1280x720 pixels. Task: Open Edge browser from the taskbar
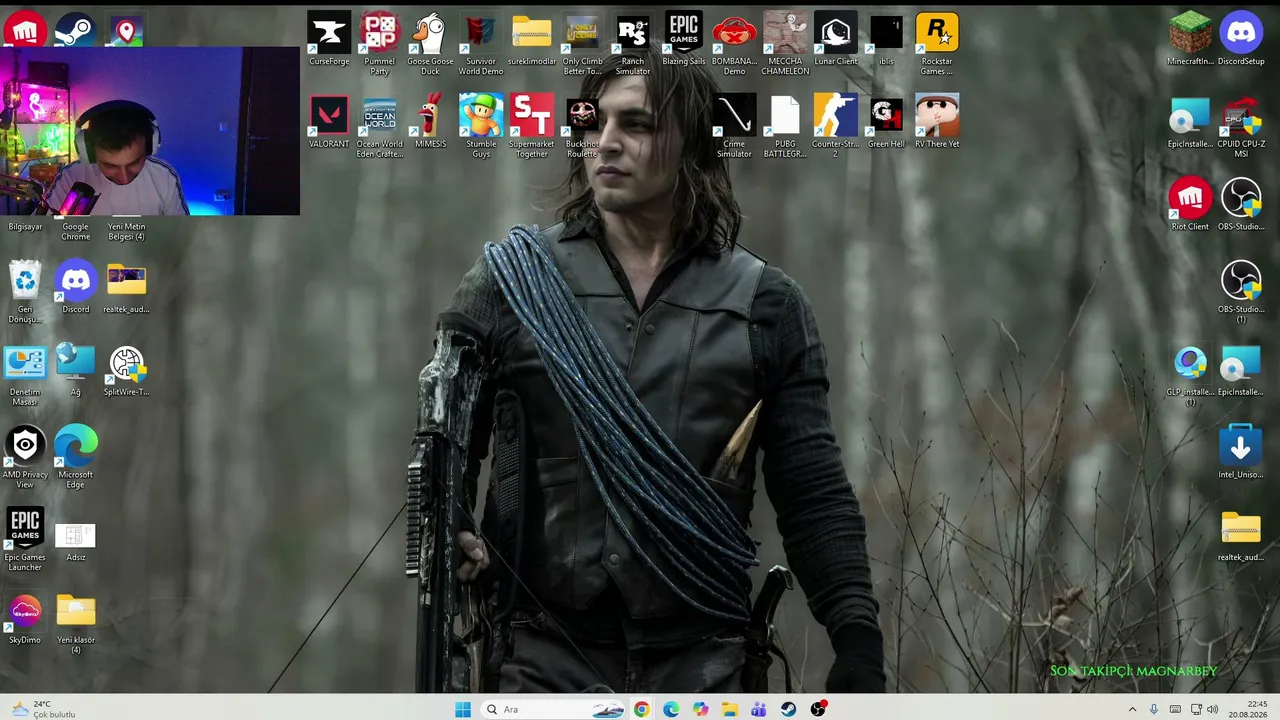coord(671,709)
